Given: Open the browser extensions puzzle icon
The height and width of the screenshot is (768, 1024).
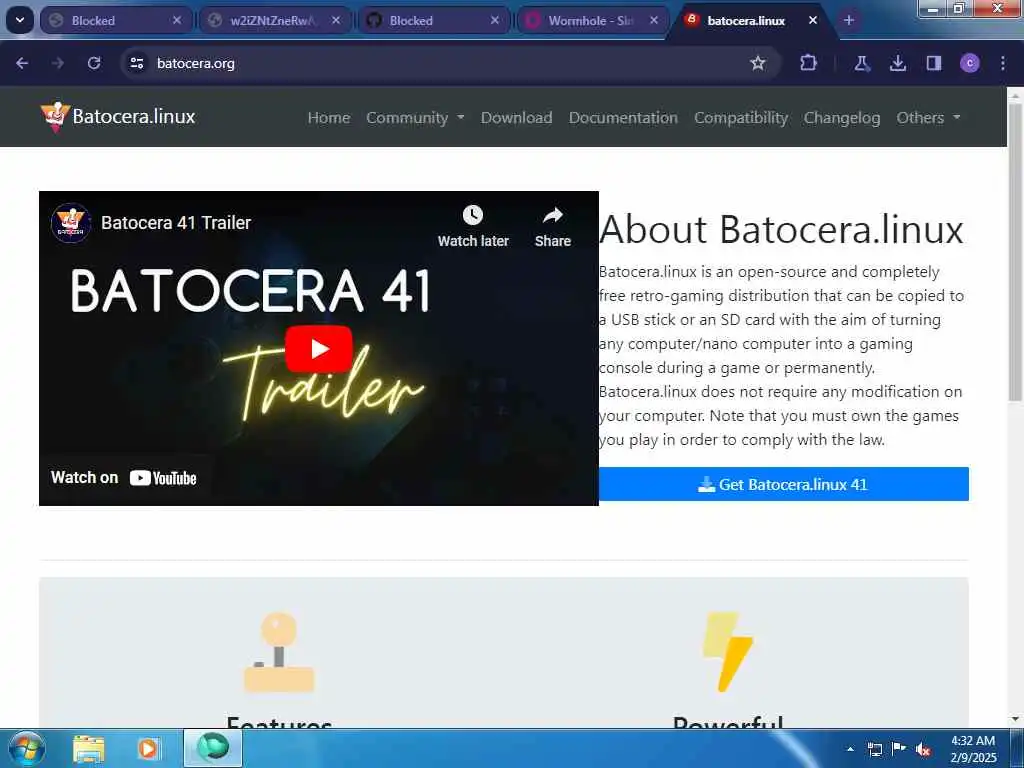Looking at the screenshot, I should tap(808, 63).
